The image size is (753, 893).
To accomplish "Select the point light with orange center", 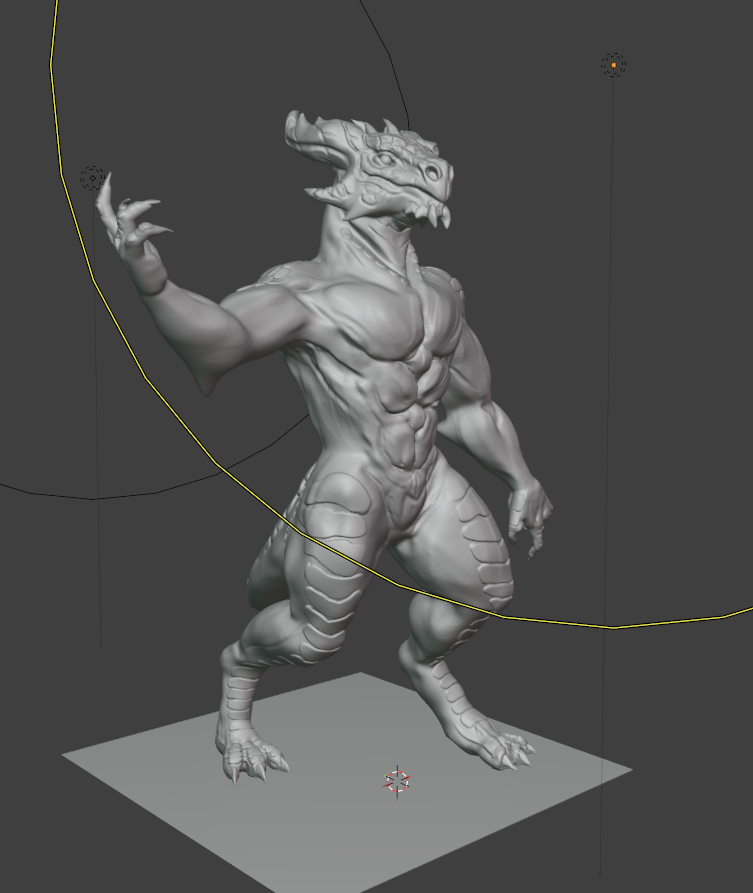I will tap(613, 65).
